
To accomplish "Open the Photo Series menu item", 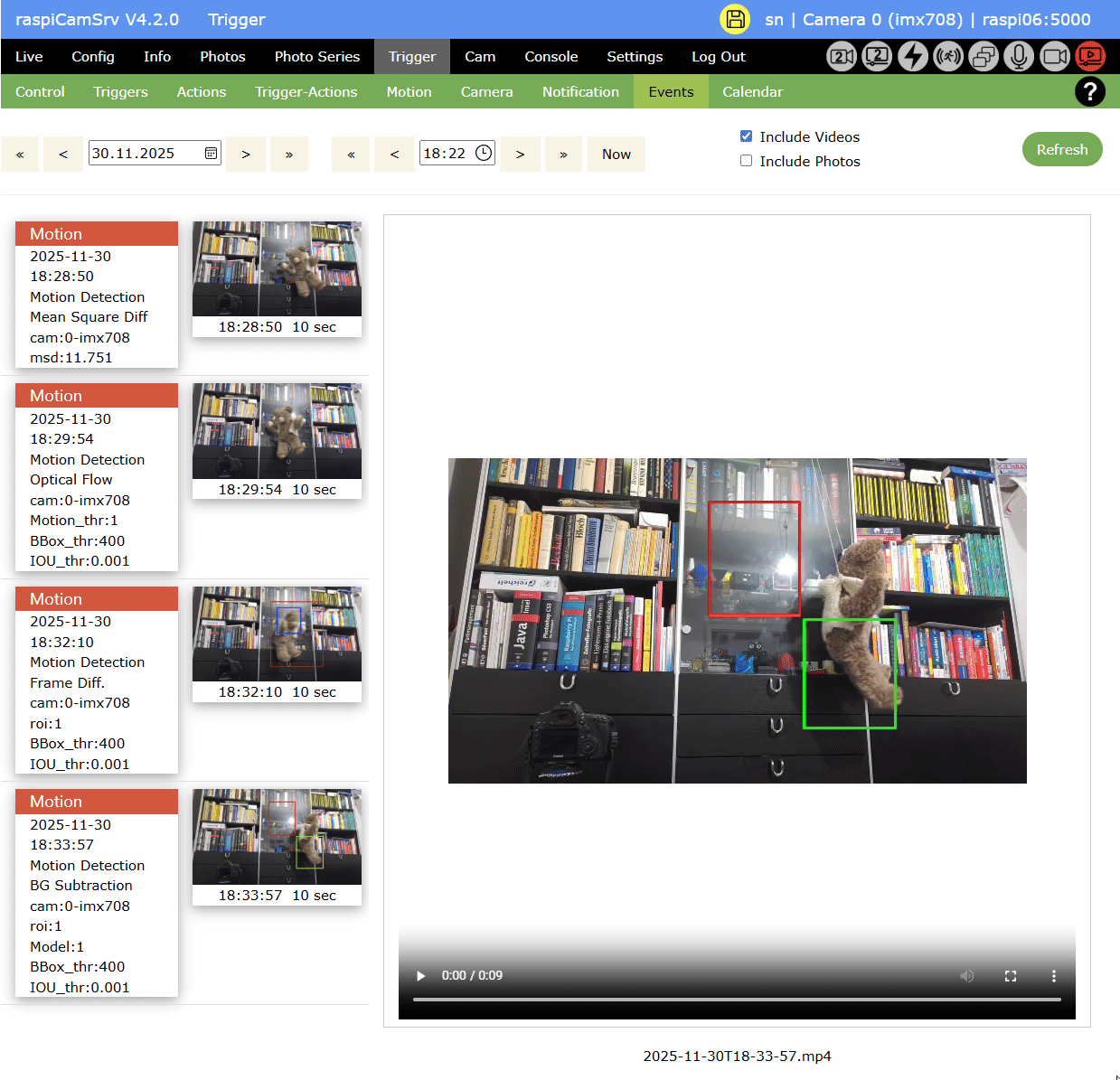I will [316, 56].
